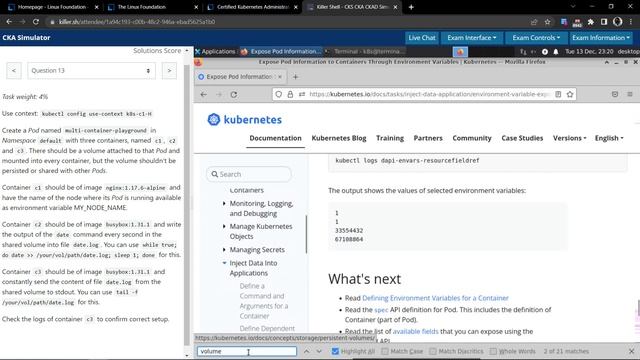The width and height of the screenshot is (640, 360).
Task: Click Firefox icon in remote desktop panel
Action: (460, 51)
